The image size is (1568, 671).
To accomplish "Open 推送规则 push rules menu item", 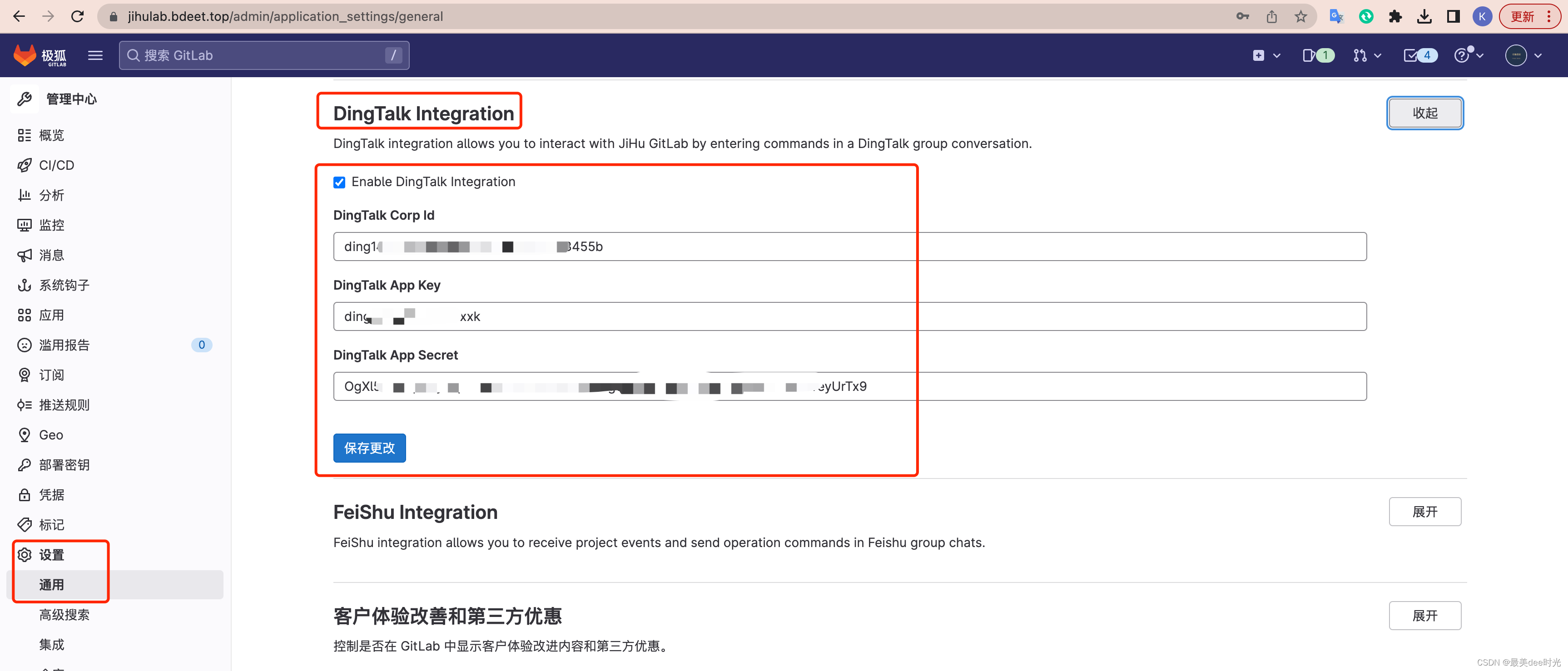I will [x=114, y=405].
